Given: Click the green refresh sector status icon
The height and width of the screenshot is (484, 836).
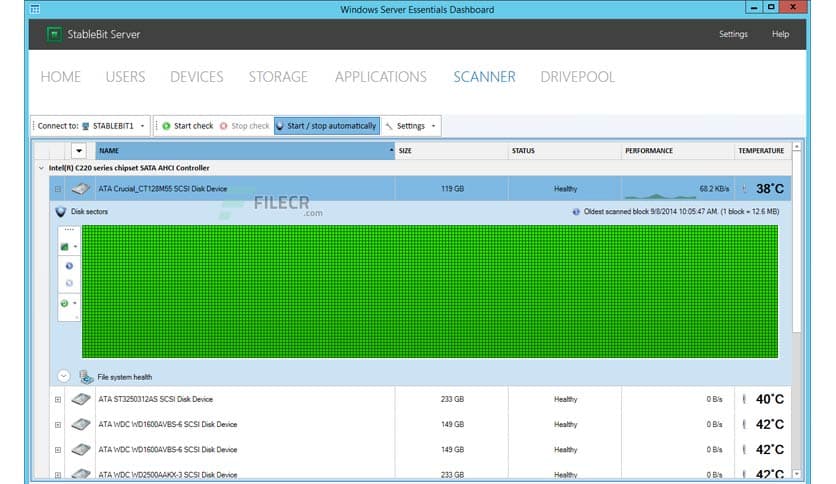Looking at the screenshot, I should (65, 303).
